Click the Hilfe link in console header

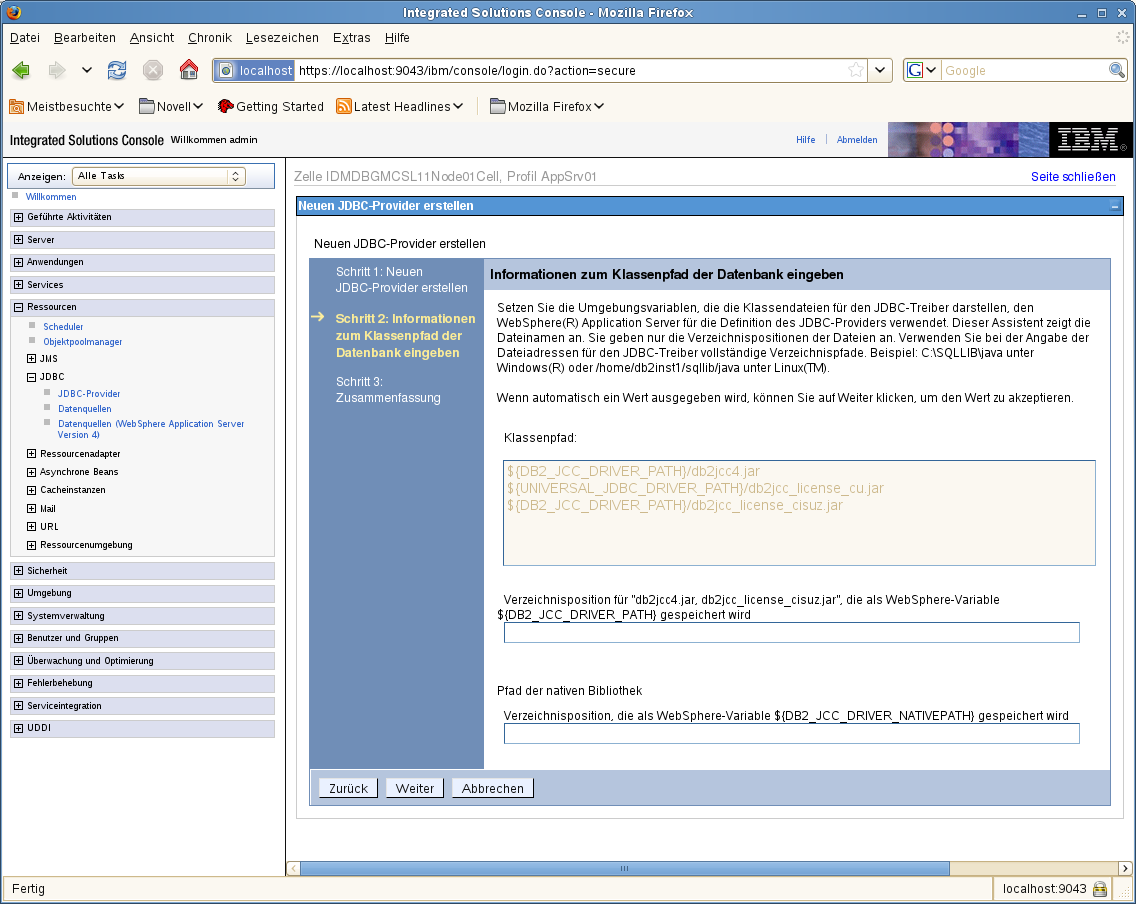tap(806, 140)
